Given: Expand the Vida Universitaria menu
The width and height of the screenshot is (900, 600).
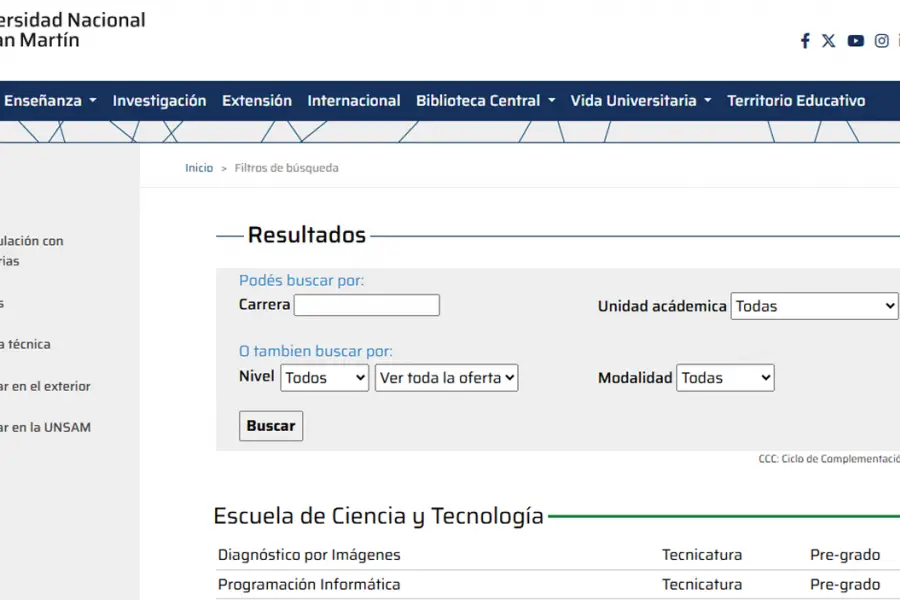Looking at the screenshot, I should pyautogui.click(x=633, y=100).
